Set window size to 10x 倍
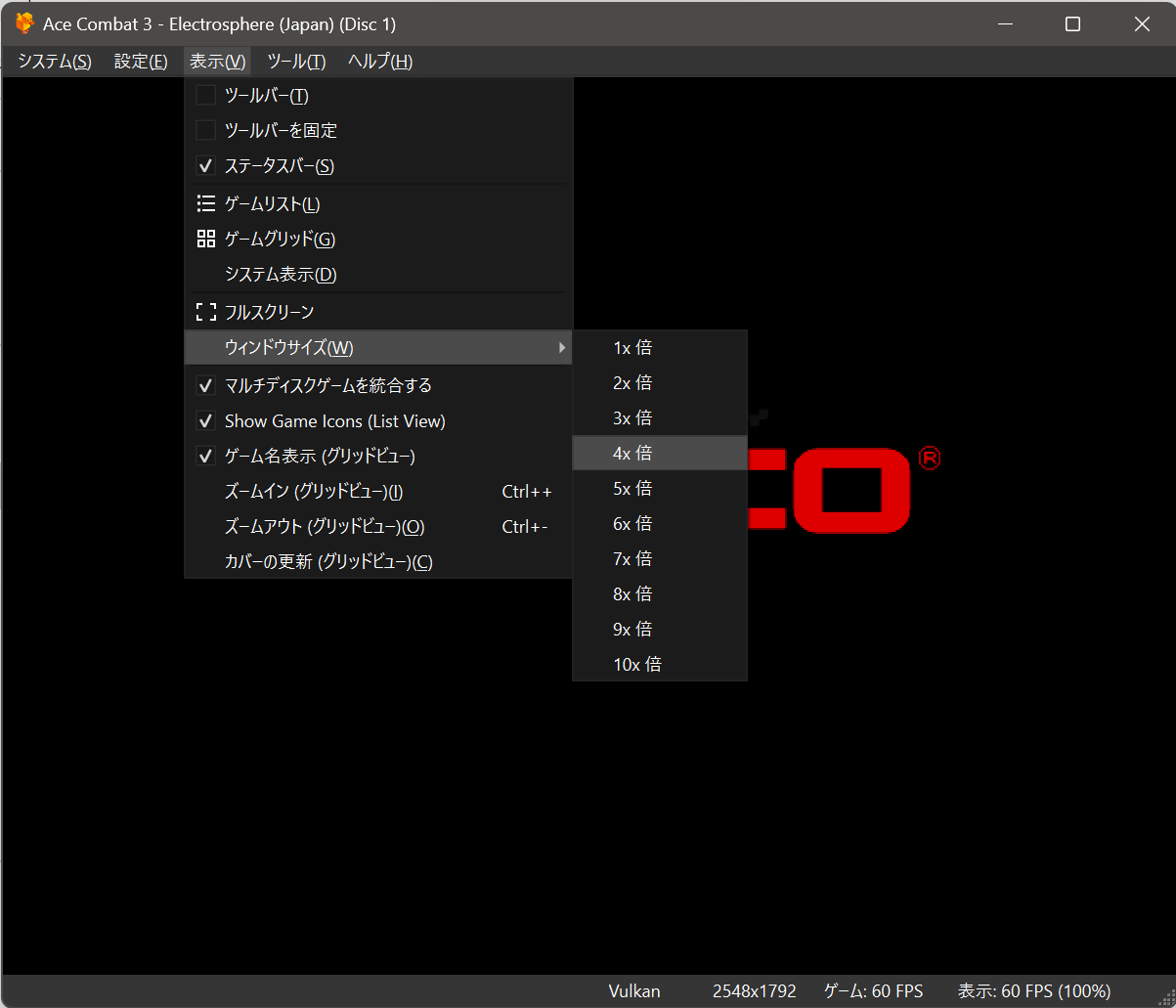This screenshot has height=1008, width=1176. click(x=660, y=665)
